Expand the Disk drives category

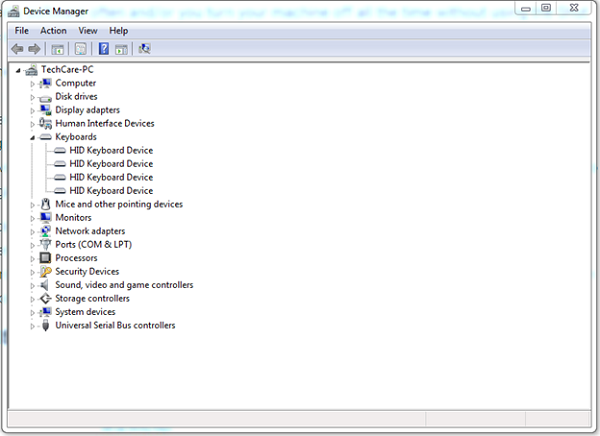click(x=33, y=97)
